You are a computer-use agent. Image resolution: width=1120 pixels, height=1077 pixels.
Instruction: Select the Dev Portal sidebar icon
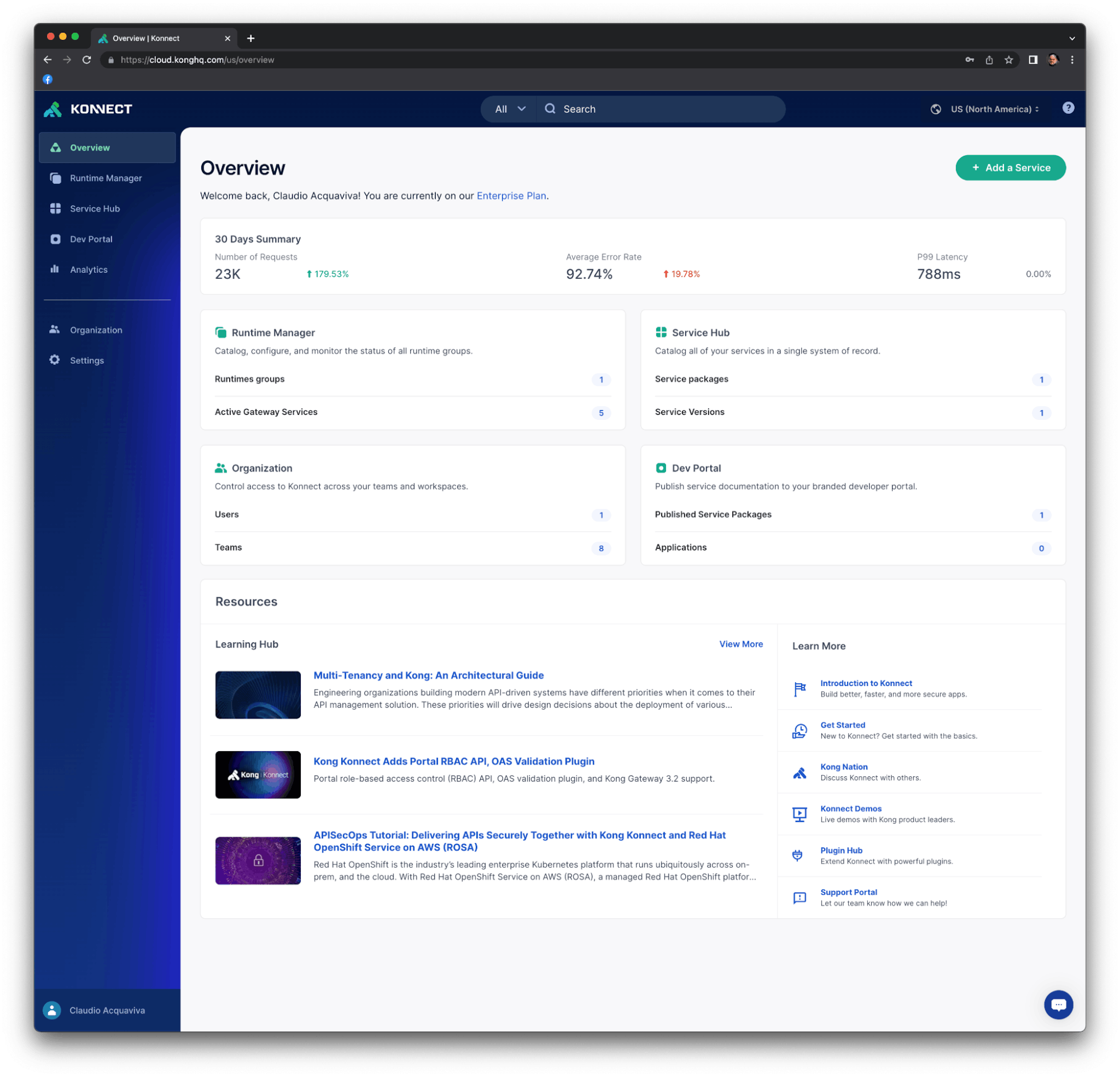tap(55, 239)
